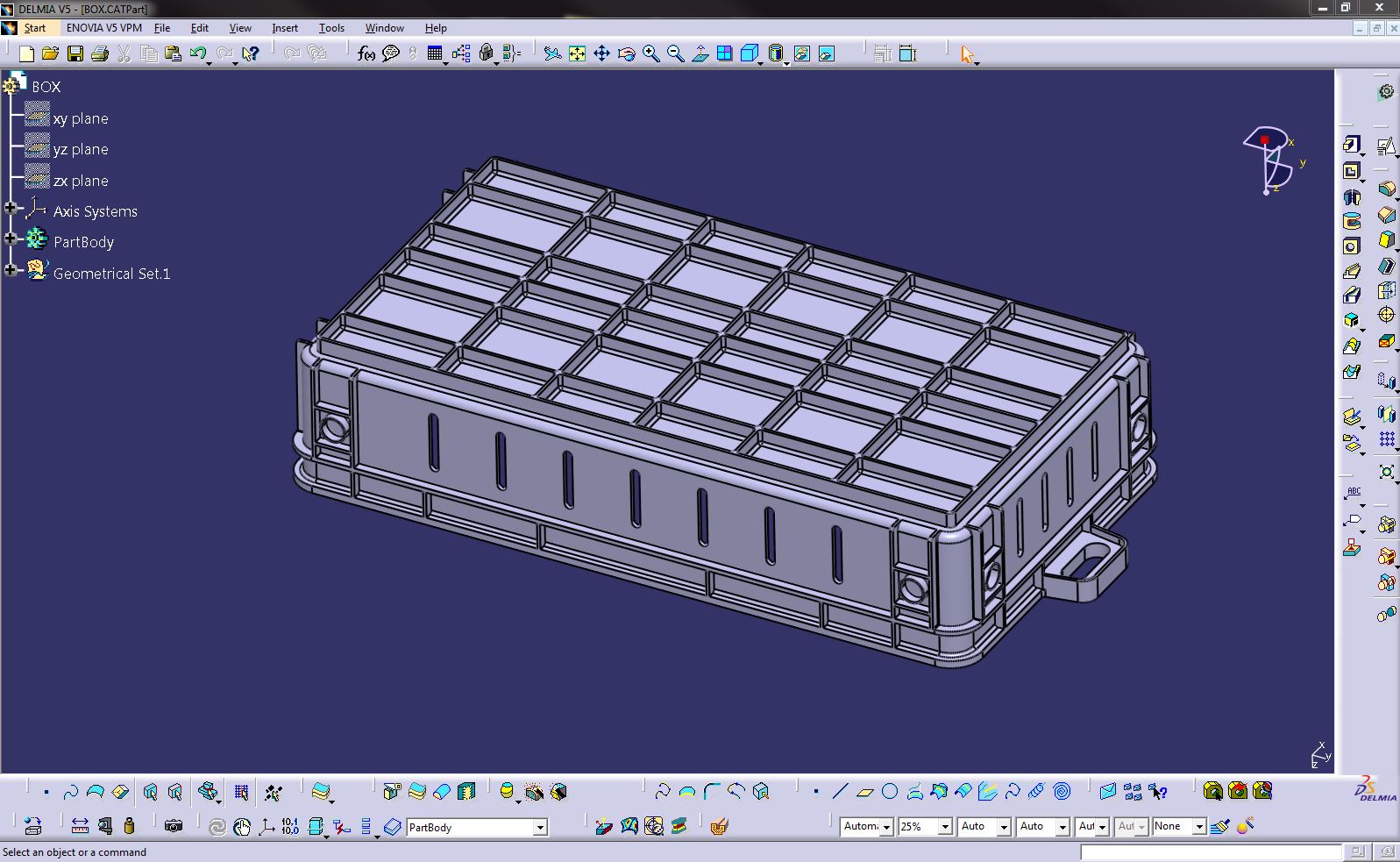Undo the last action with Undo arrow
This screenshot has height=862, width=1400.
pyautogui.click(x=198, y=54)
